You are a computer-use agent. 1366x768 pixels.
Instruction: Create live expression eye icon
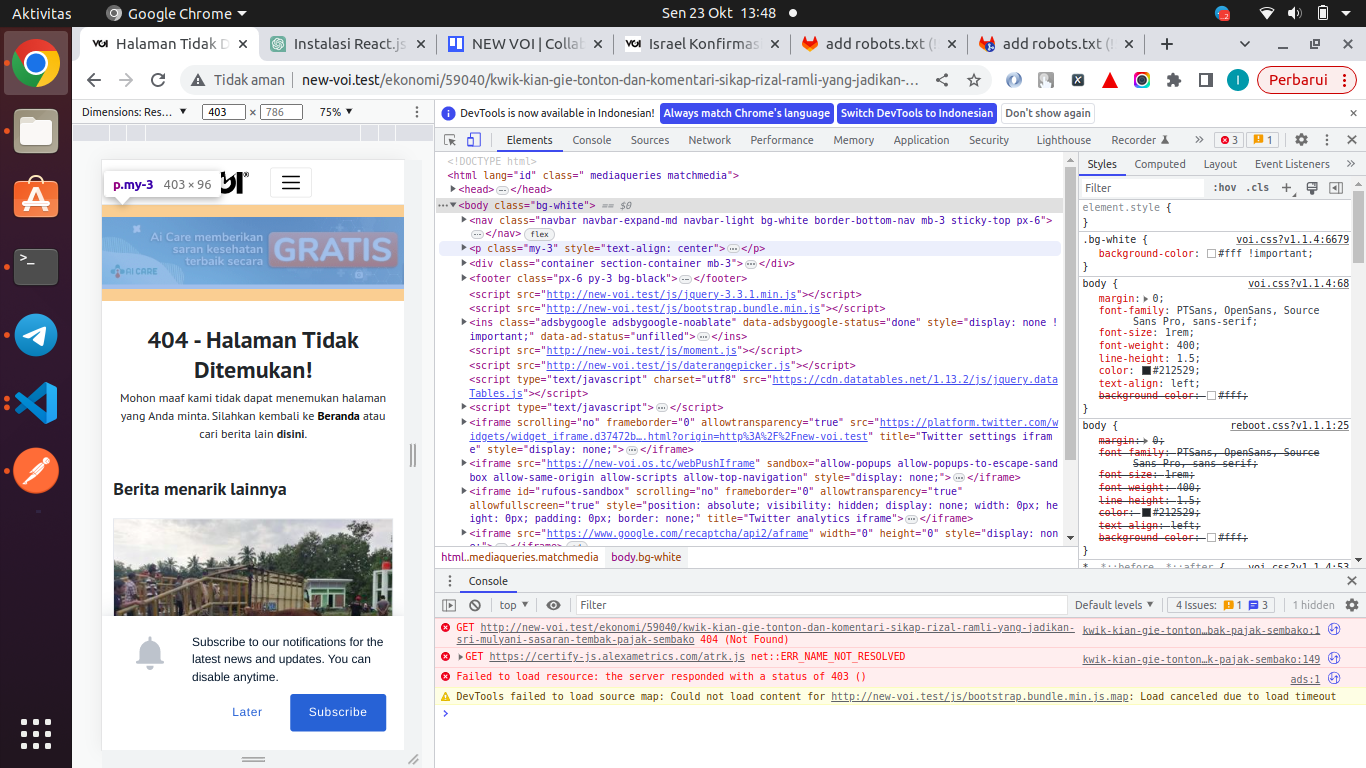pyautogui.click(x=553, y=605)
